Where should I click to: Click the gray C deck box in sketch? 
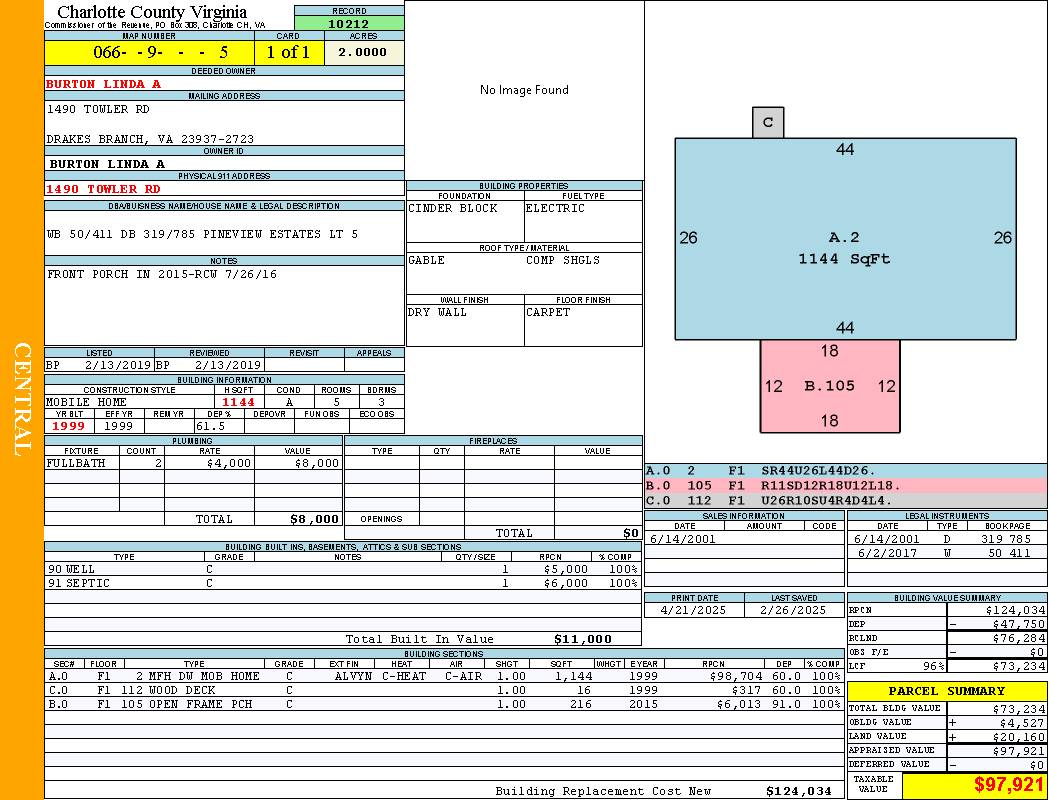(x=768, y=122)
